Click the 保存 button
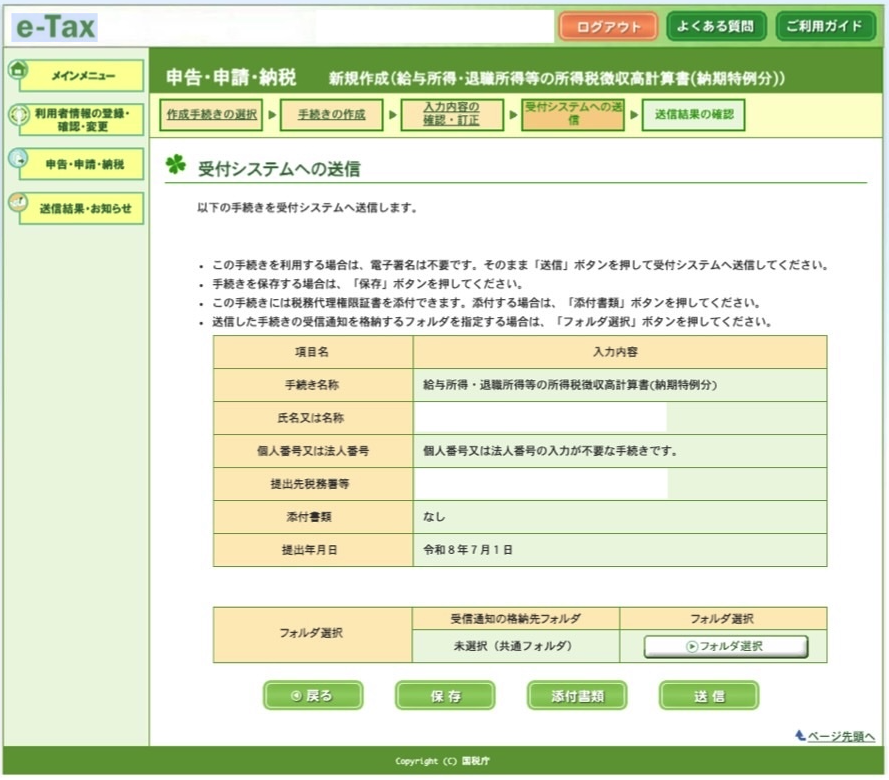Image resolution: width=889 pixels, height=780 pixels. pyautogui.click(x=445, y=696)
